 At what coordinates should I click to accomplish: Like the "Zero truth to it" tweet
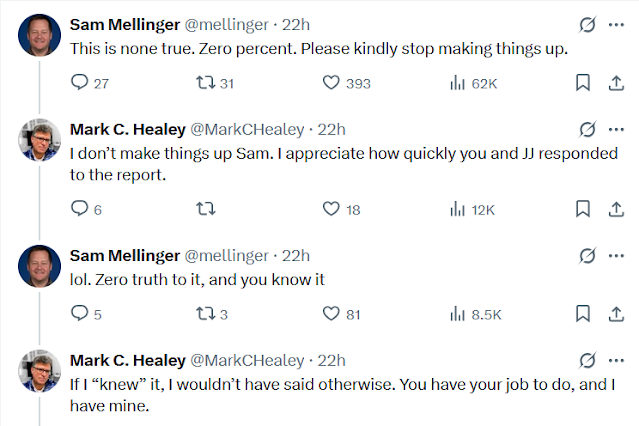tap(333, 314)
